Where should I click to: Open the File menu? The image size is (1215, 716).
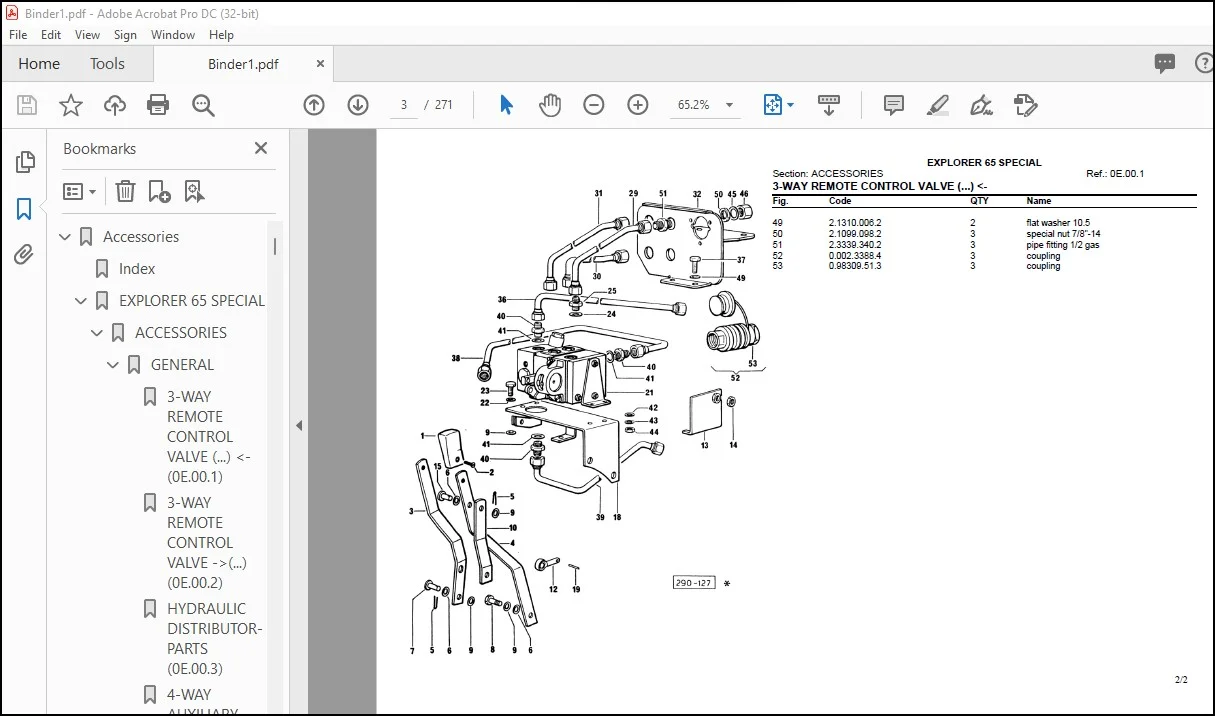19,34
